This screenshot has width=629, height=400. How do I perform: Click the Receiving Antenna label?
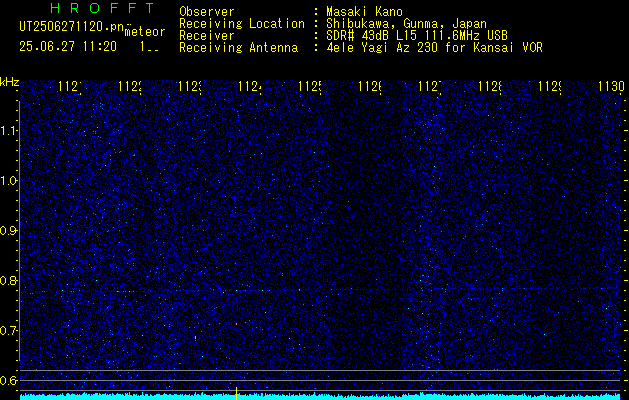tap(238, 48)
